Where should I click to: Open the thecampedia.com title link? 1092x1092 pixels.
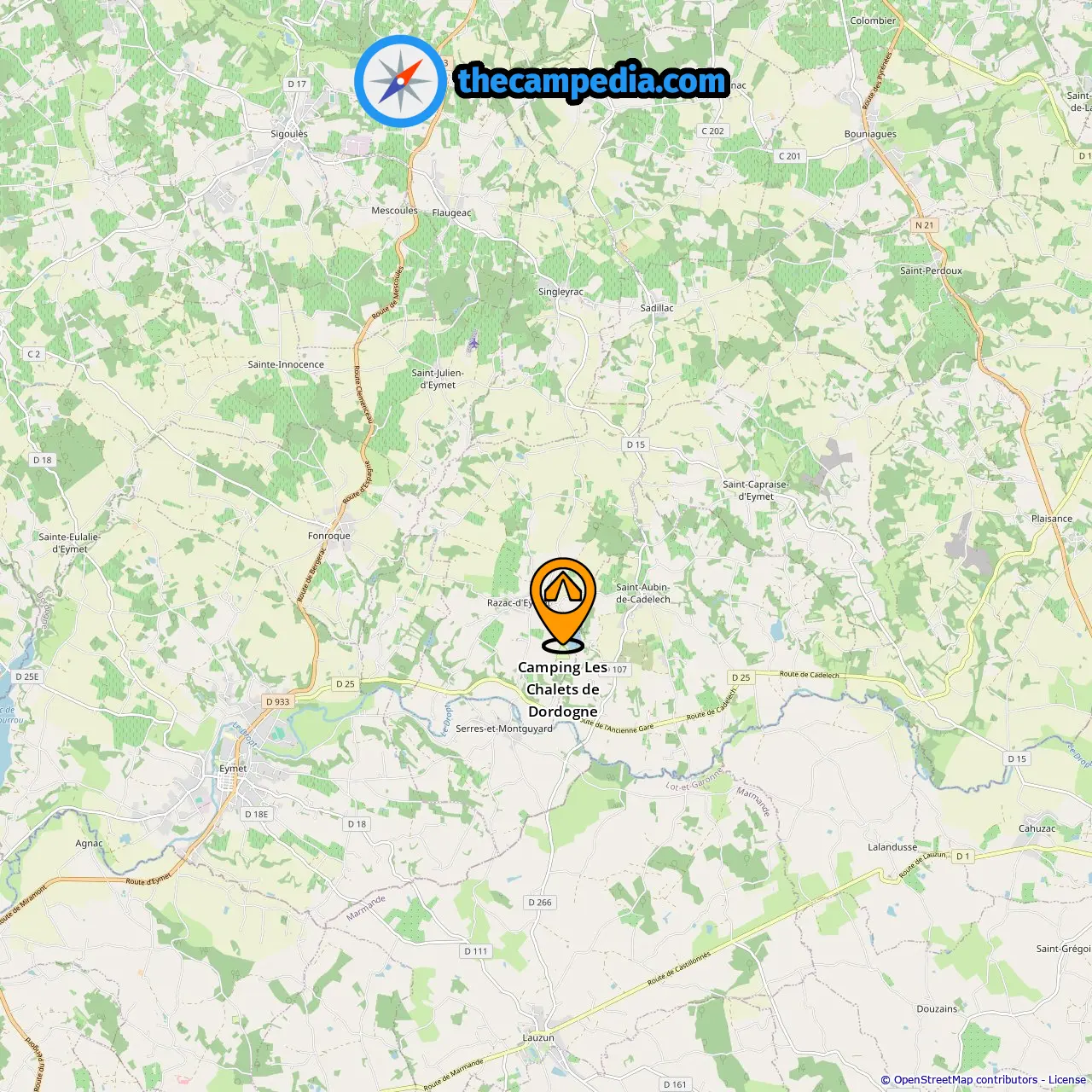point(592,81)
